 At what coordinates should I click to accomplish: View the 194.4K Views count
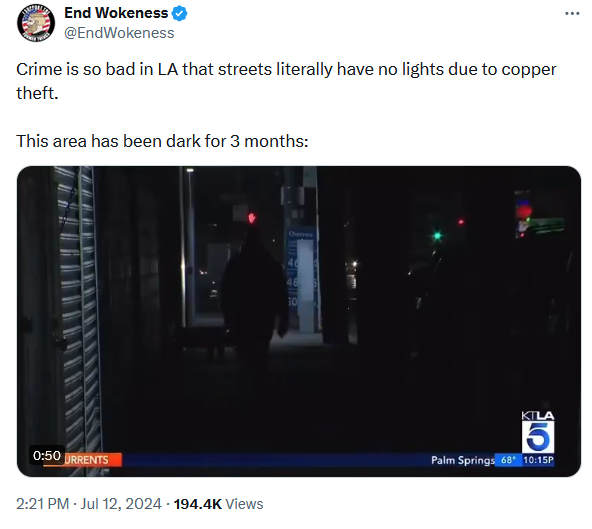tap(218, 504)
